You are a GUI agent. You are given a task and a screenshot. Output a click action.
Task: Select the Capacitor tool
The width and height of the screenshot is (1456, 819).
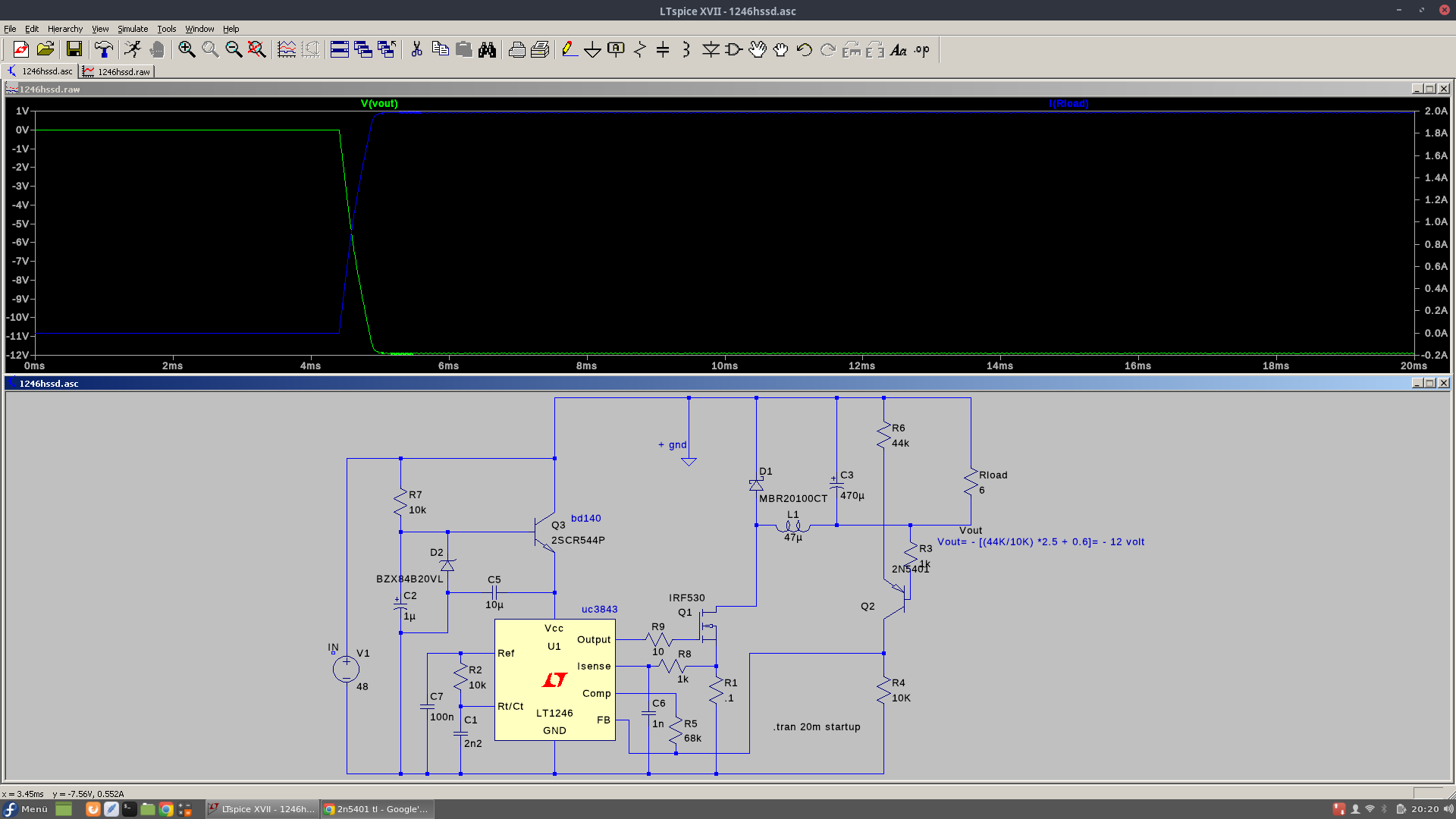tap(663, 49)
